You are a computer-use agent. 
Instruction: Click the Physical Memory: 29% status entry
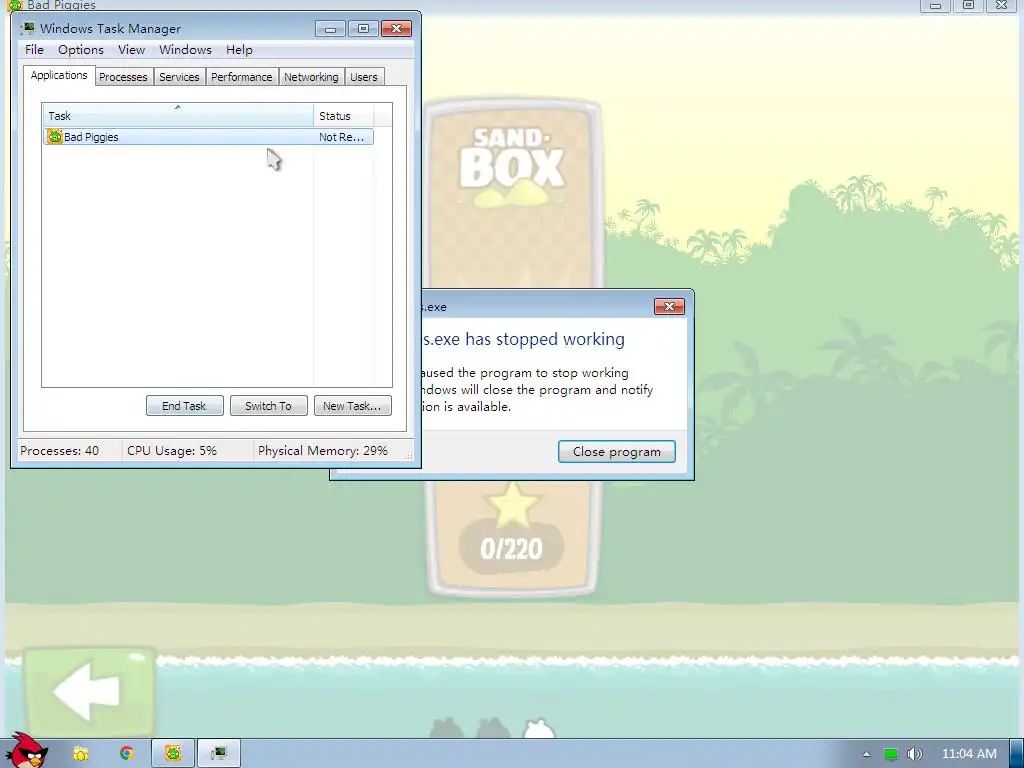coord(323,451)
